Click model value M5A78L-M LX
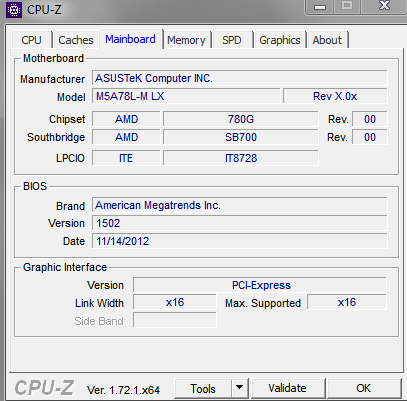This screenshot has width=407, height=401. coord(186,96)
